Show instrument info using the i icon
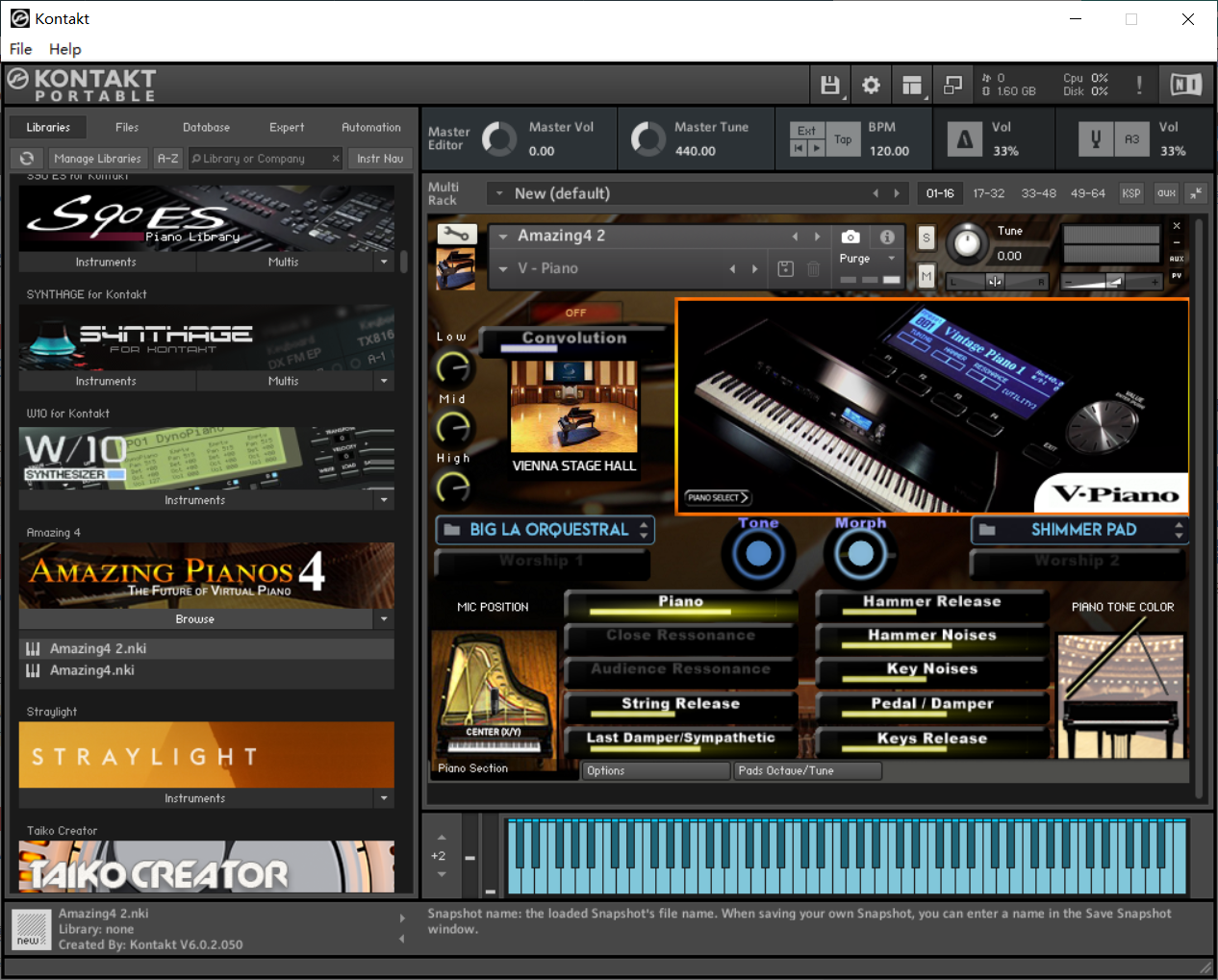 click(886, 237)
